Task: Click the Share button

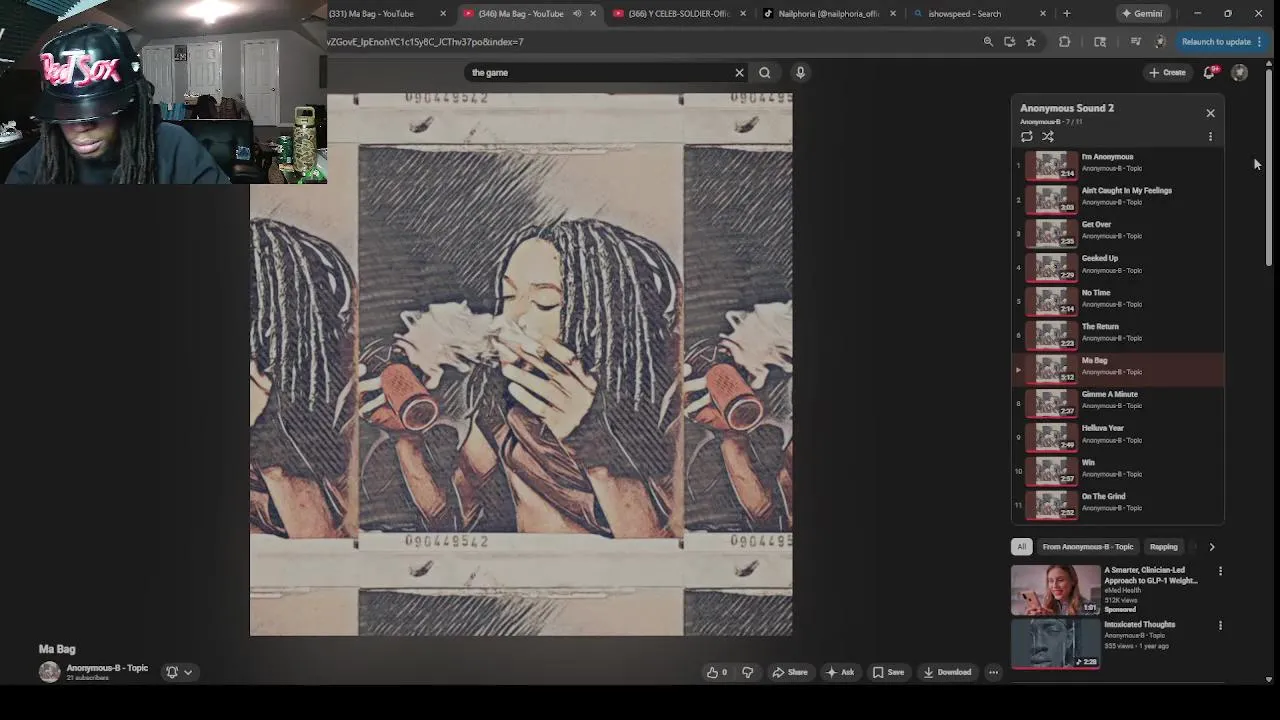Action: coord(790,672)
